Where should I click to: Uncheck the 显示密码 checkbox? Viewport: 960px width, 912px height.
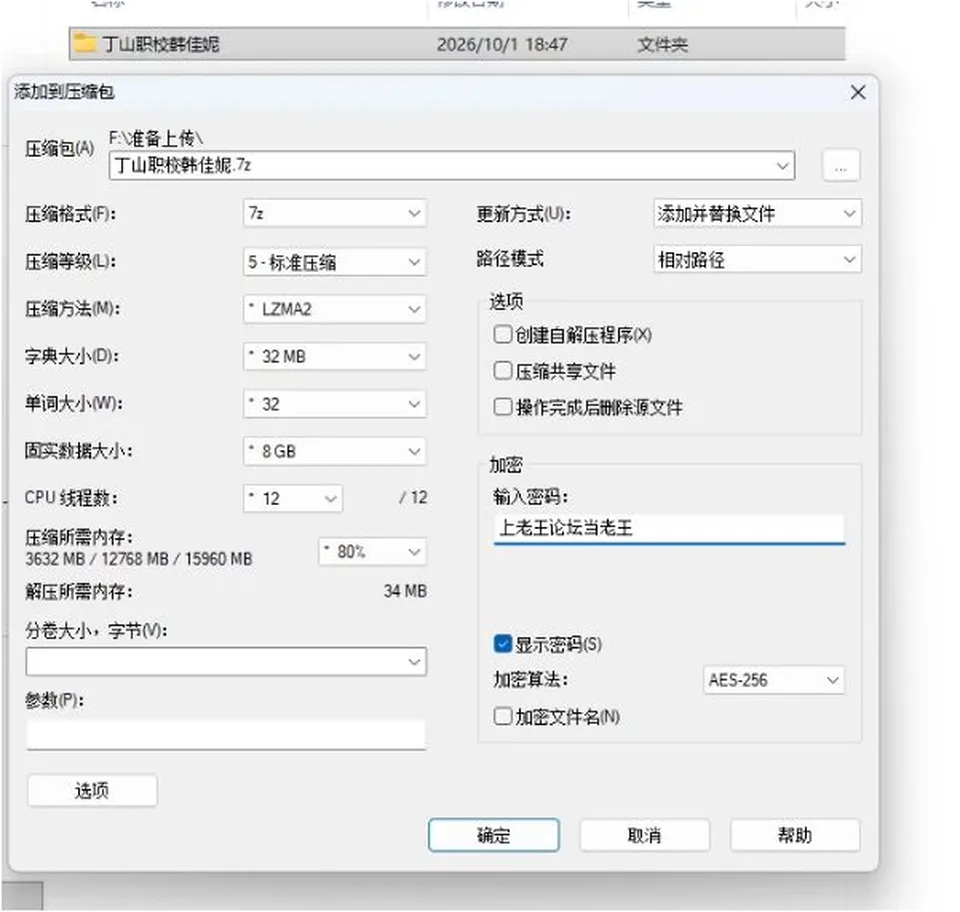(503, 643)
